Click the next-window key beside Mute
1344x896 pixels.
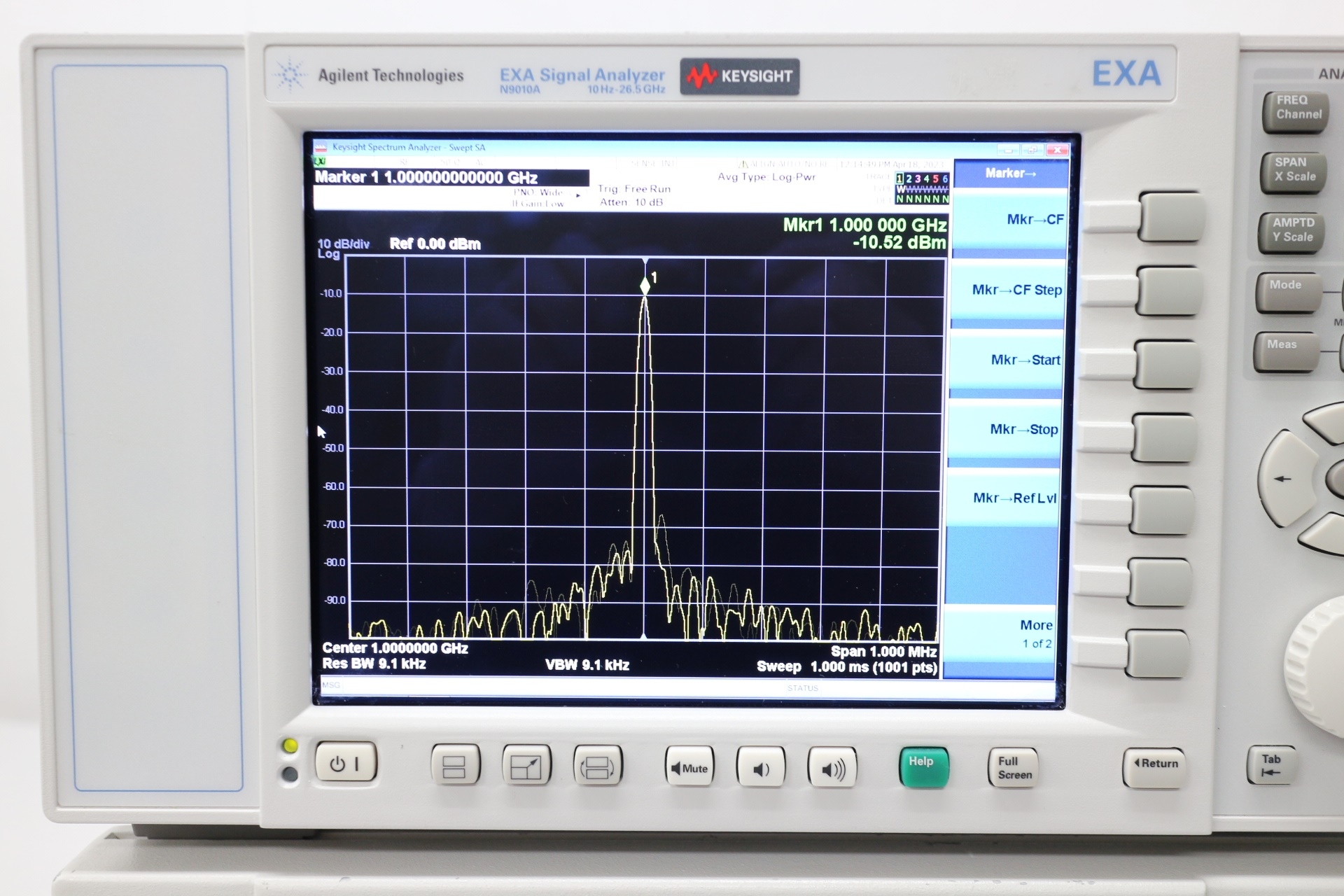(x=597, y=766)
